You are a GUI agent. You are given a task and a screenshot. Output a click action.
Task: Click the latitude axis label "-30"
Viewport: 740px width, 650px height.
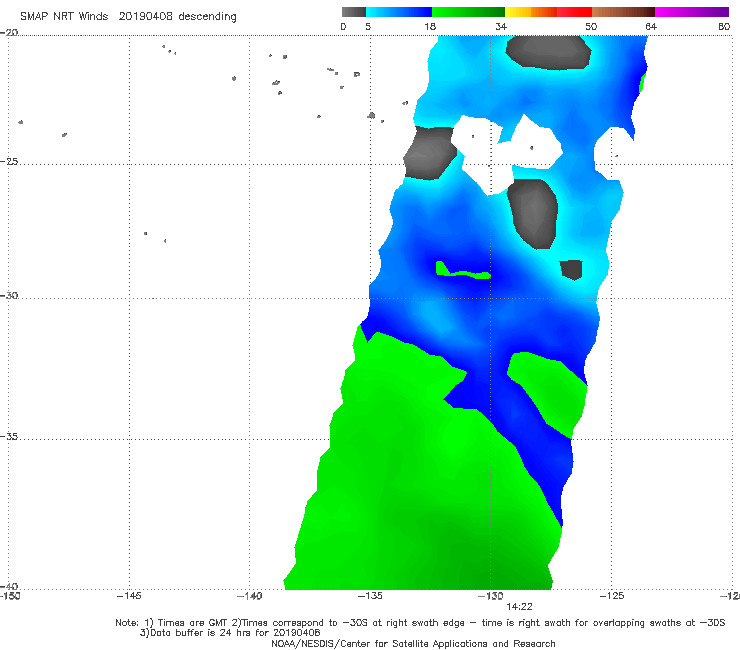pyautogui.click(x=9, y=295)
